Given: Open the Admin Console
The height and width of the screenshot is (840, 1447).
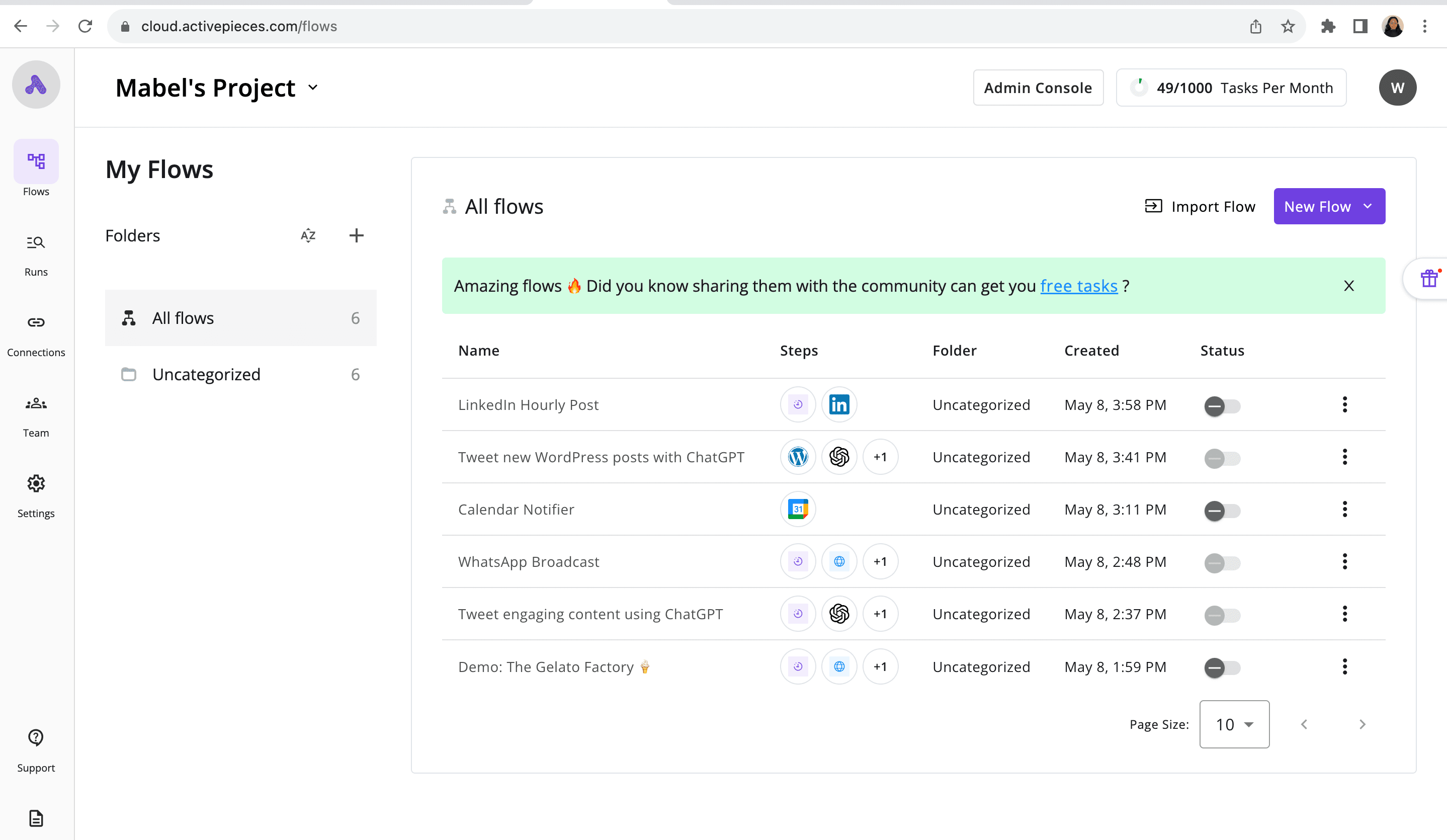Looking at the screenshot, I should pos(1038,88).
